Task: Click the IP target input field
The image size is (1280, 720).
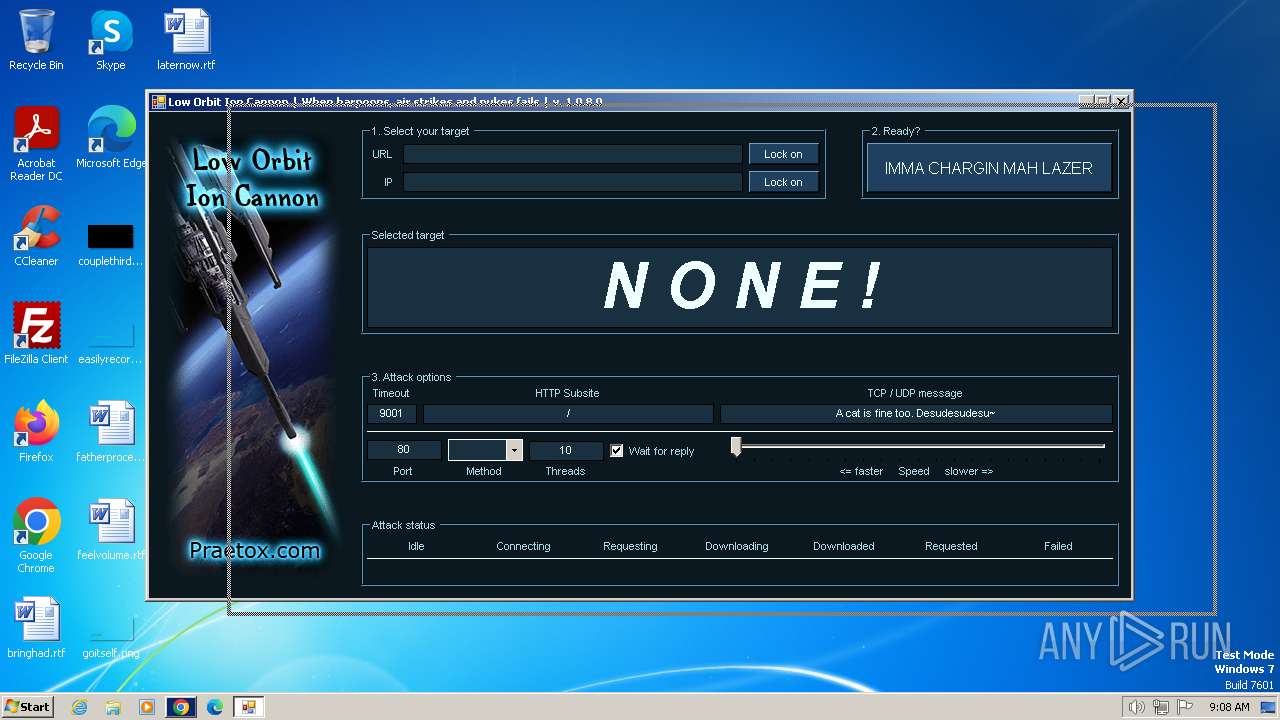Action: [x=572, y=182]
